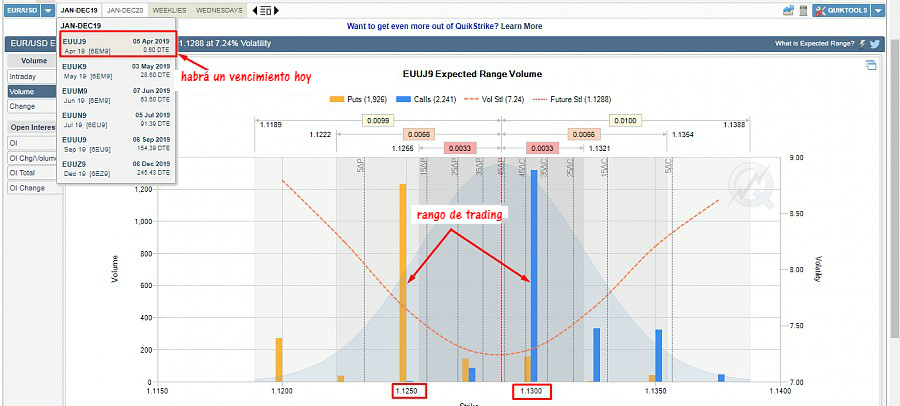Click the lightning bolt icon in header

click(x=863, y=44)
